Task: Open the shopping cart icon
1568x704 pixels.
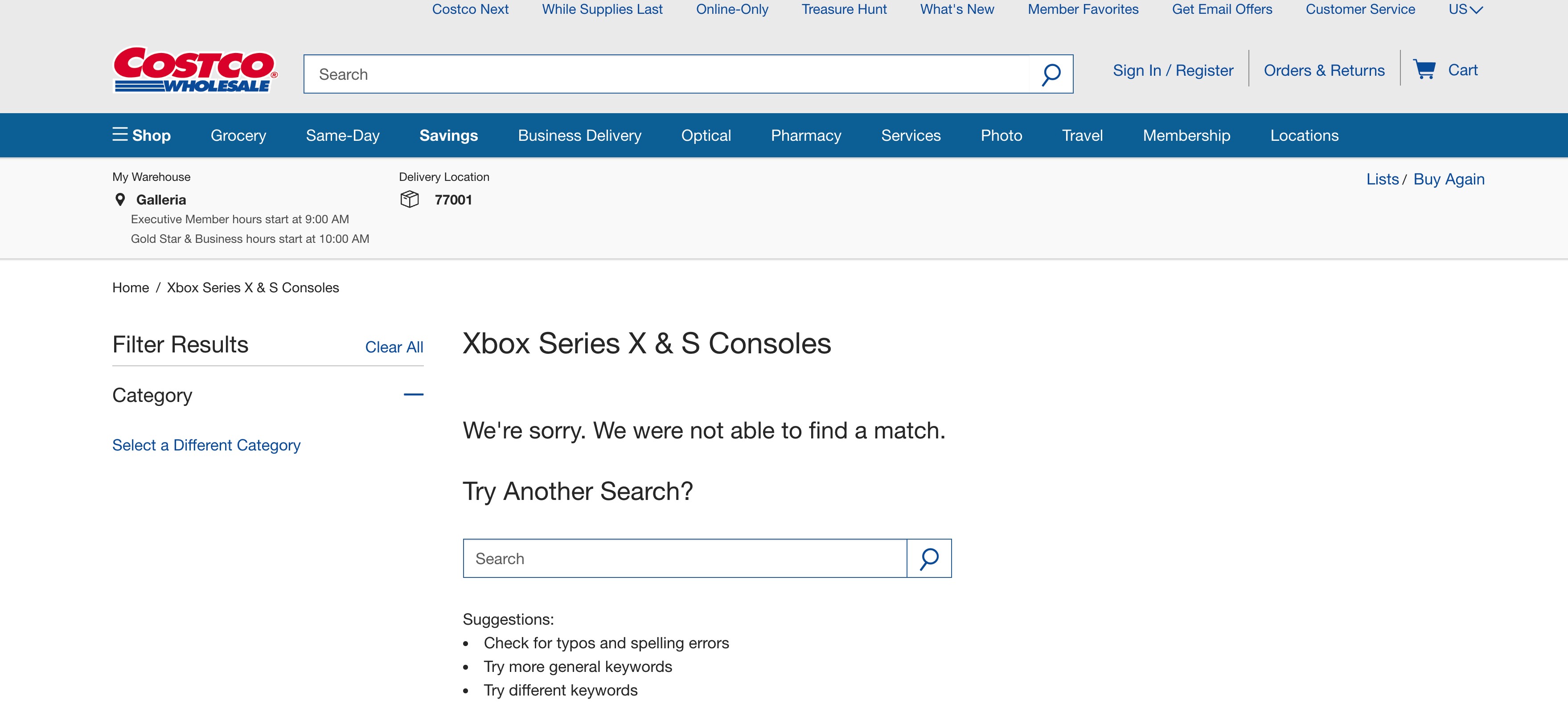Action: pyautogui.click(x=1424, y=70)
